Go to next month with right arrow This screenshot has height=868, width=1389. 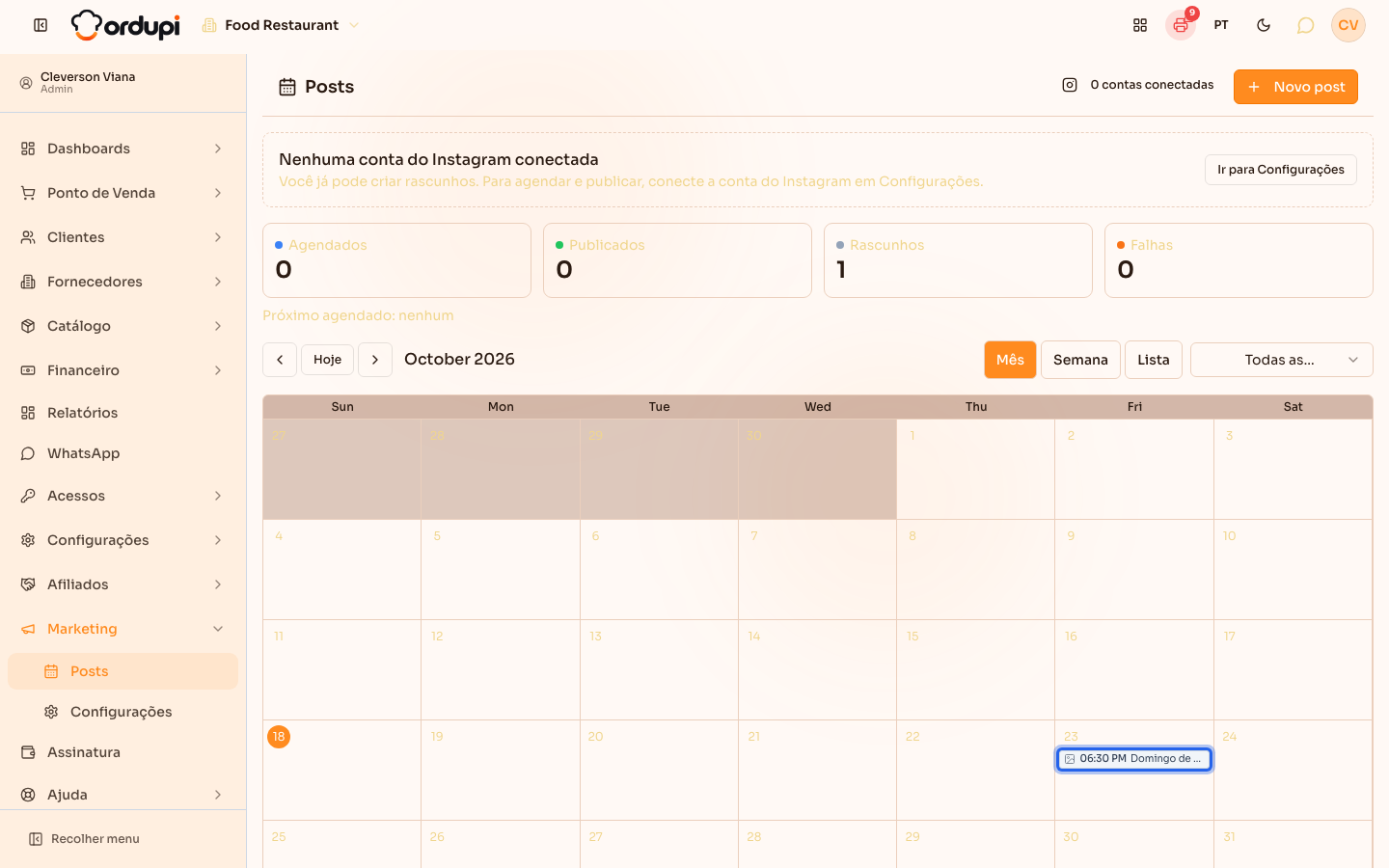(375, 360)
